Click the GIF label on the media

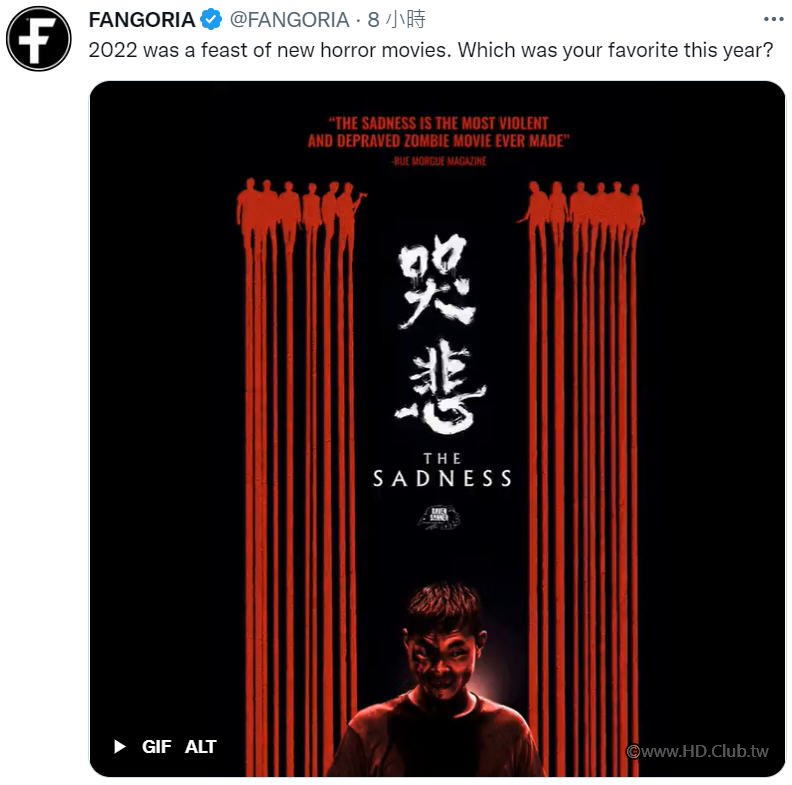tap(157, 746)
